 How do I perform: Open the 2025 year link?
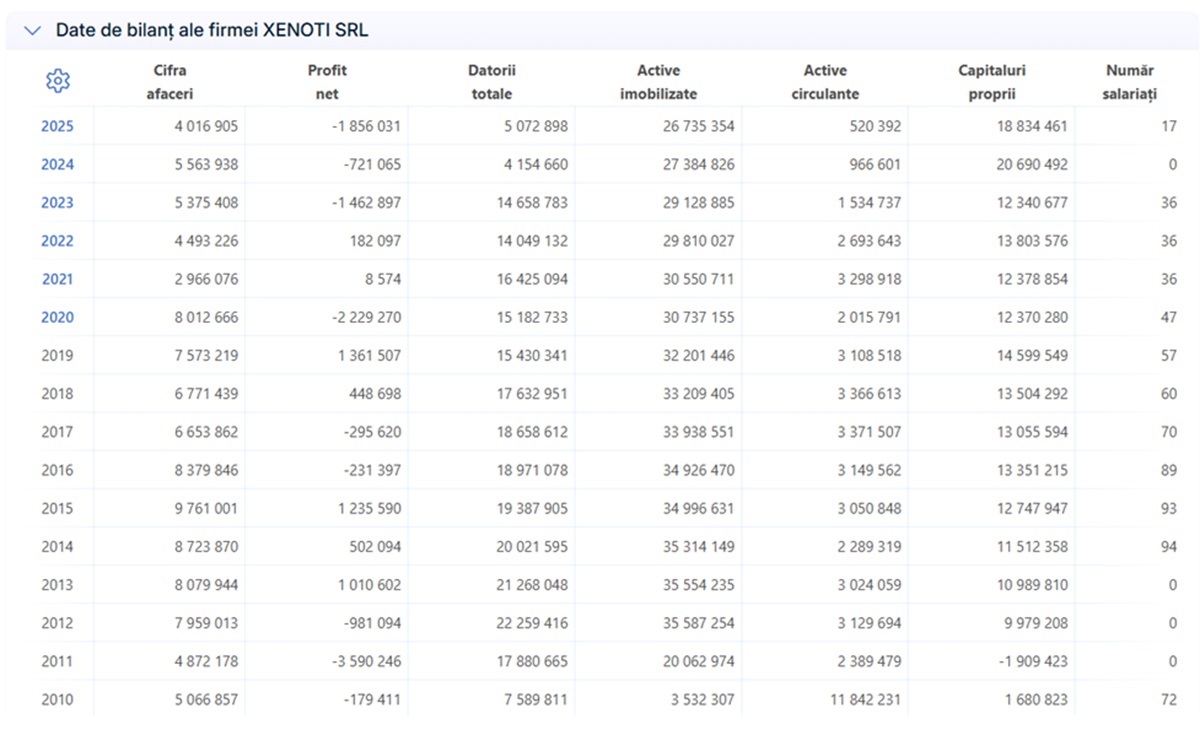coord(57,126)
